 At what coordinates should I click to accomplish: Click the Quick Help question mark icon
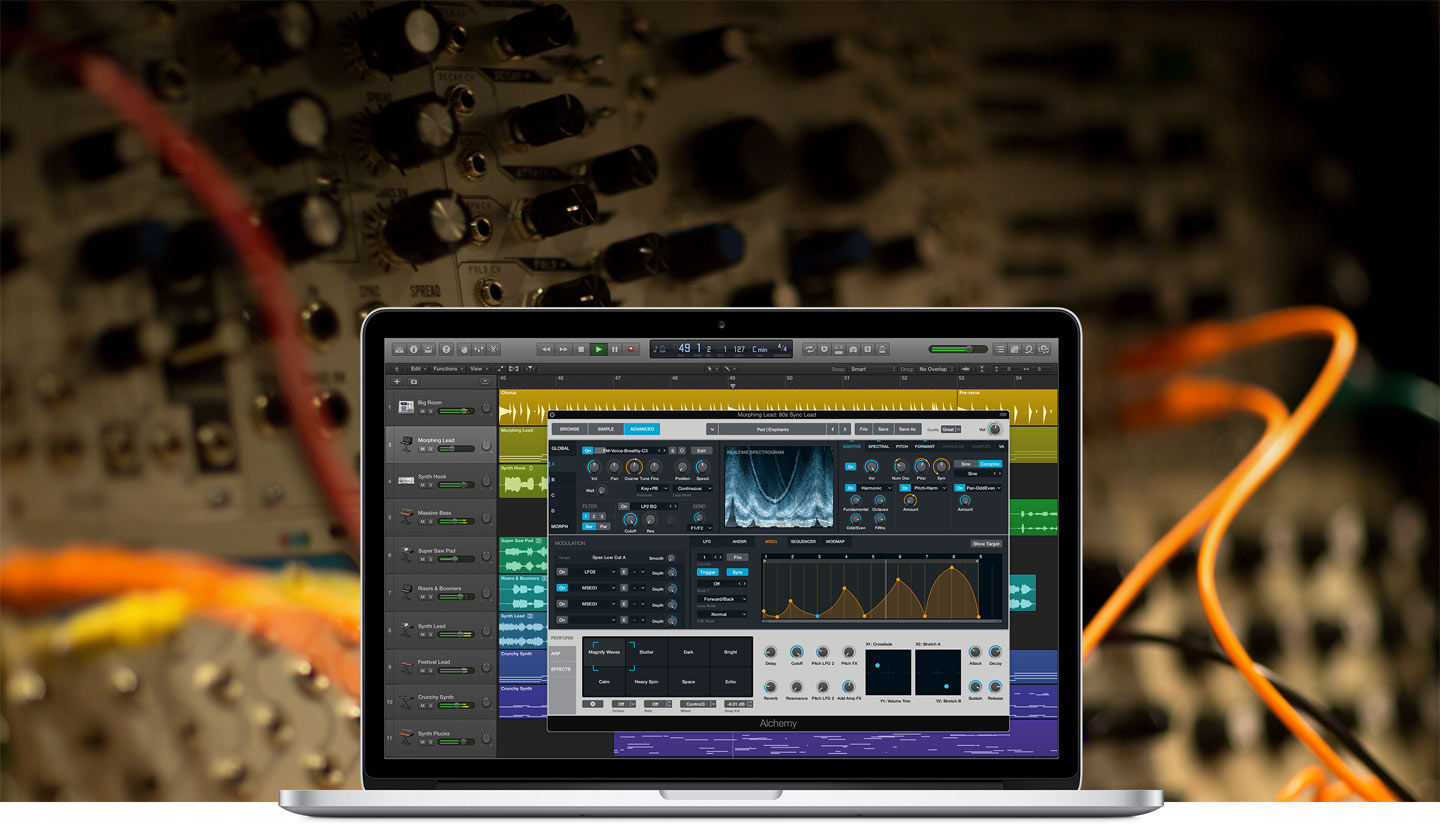[446, 349]
